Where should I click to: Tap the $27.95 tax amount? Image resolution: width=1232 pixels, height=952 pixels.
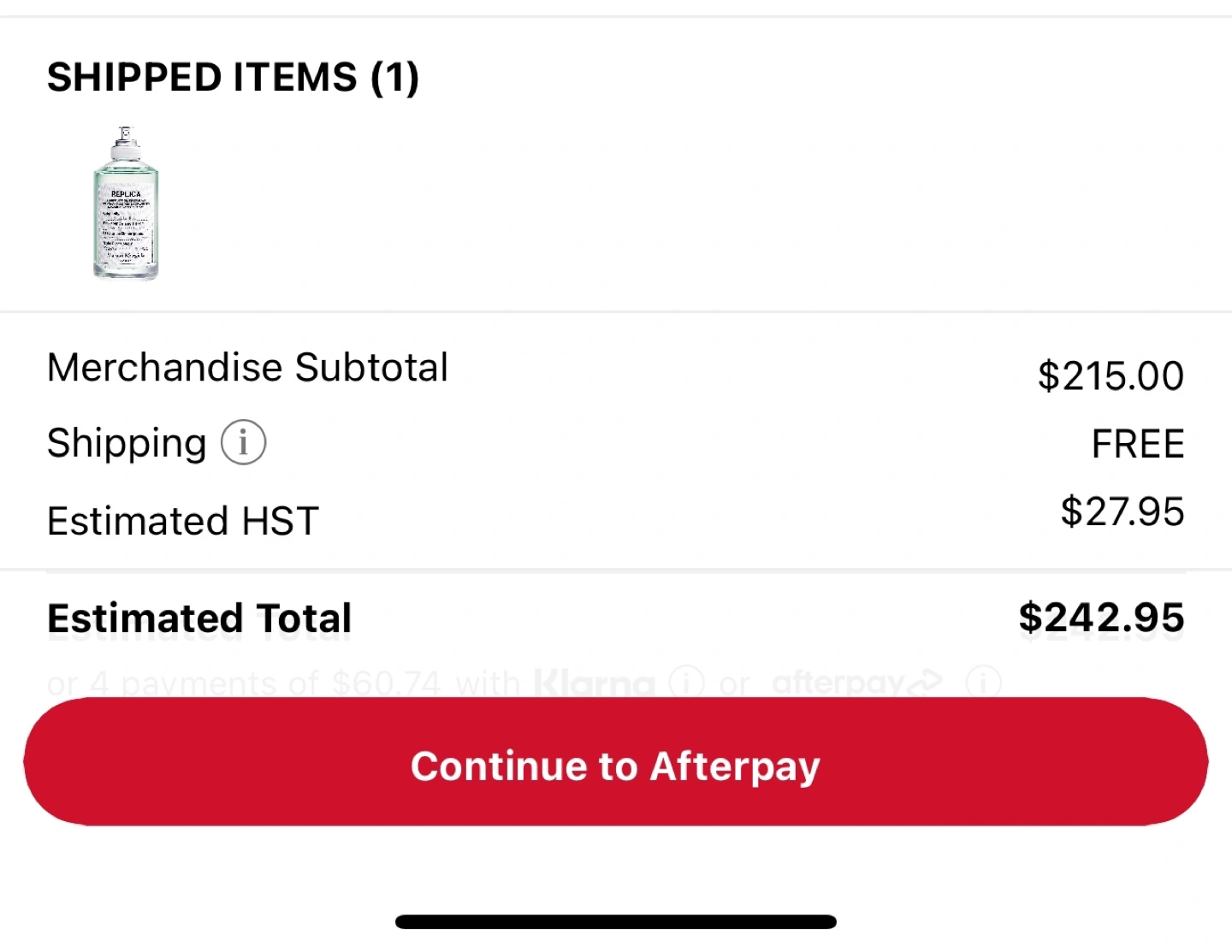point(1122,512)
